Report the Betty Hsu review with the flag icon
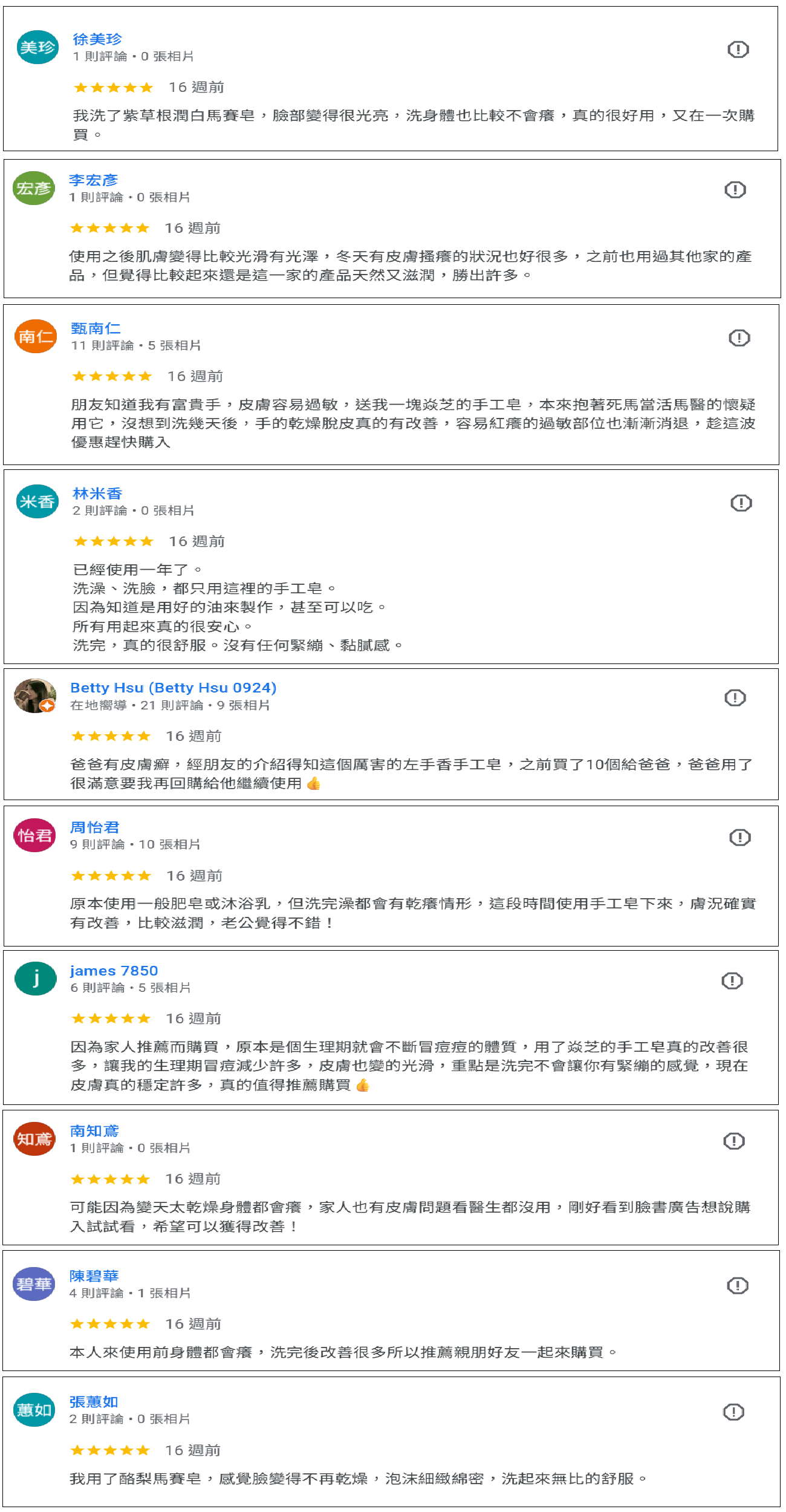Viewport: 786px width, 1512px height. coord(735,698)
